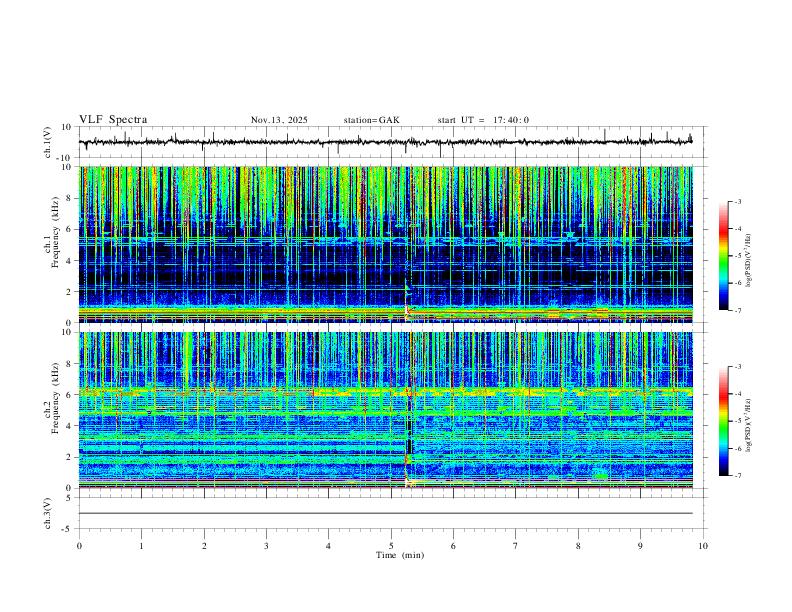
Task: Select the "start UT = 17:40:0" label
Action: (x=483, y=120)
